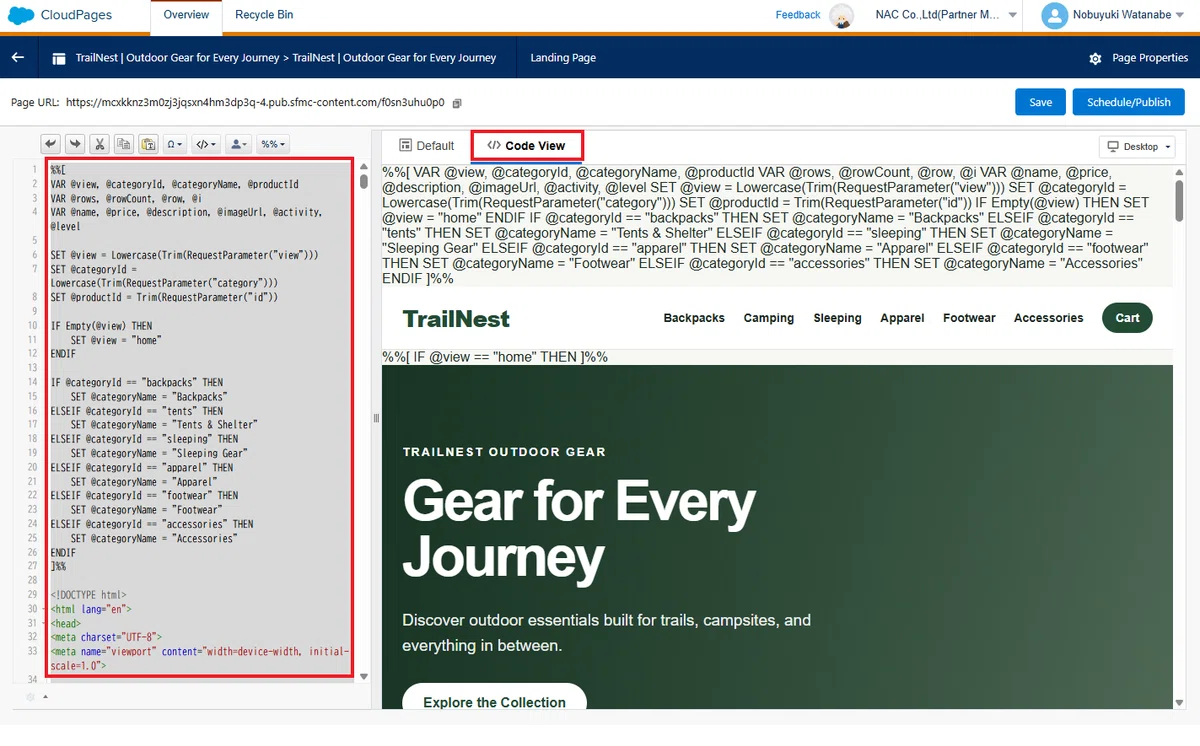
Task: Switch to the Overview tab
Action: (x=186, y=15)
